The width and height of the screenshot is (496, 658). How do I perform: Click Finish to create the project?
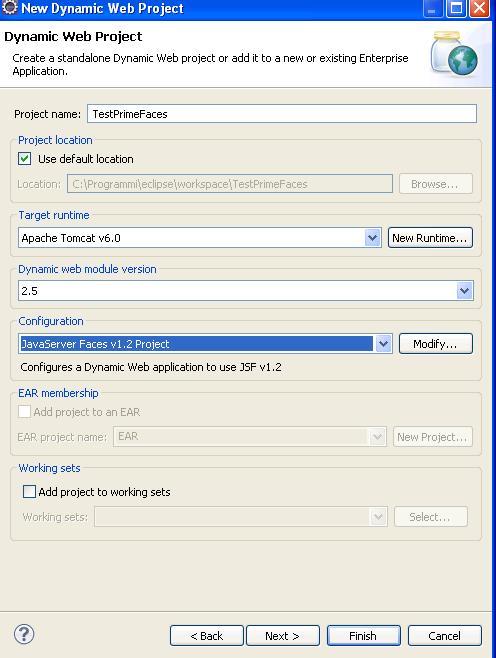pyautogui.click(x=363, y=636)
